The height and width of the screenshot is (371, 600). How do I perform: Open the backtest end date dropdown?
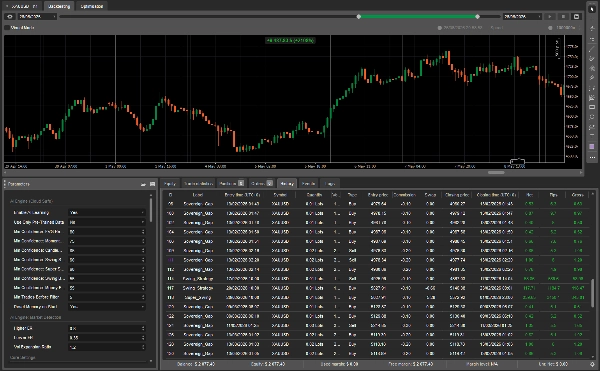click(523, 16)
